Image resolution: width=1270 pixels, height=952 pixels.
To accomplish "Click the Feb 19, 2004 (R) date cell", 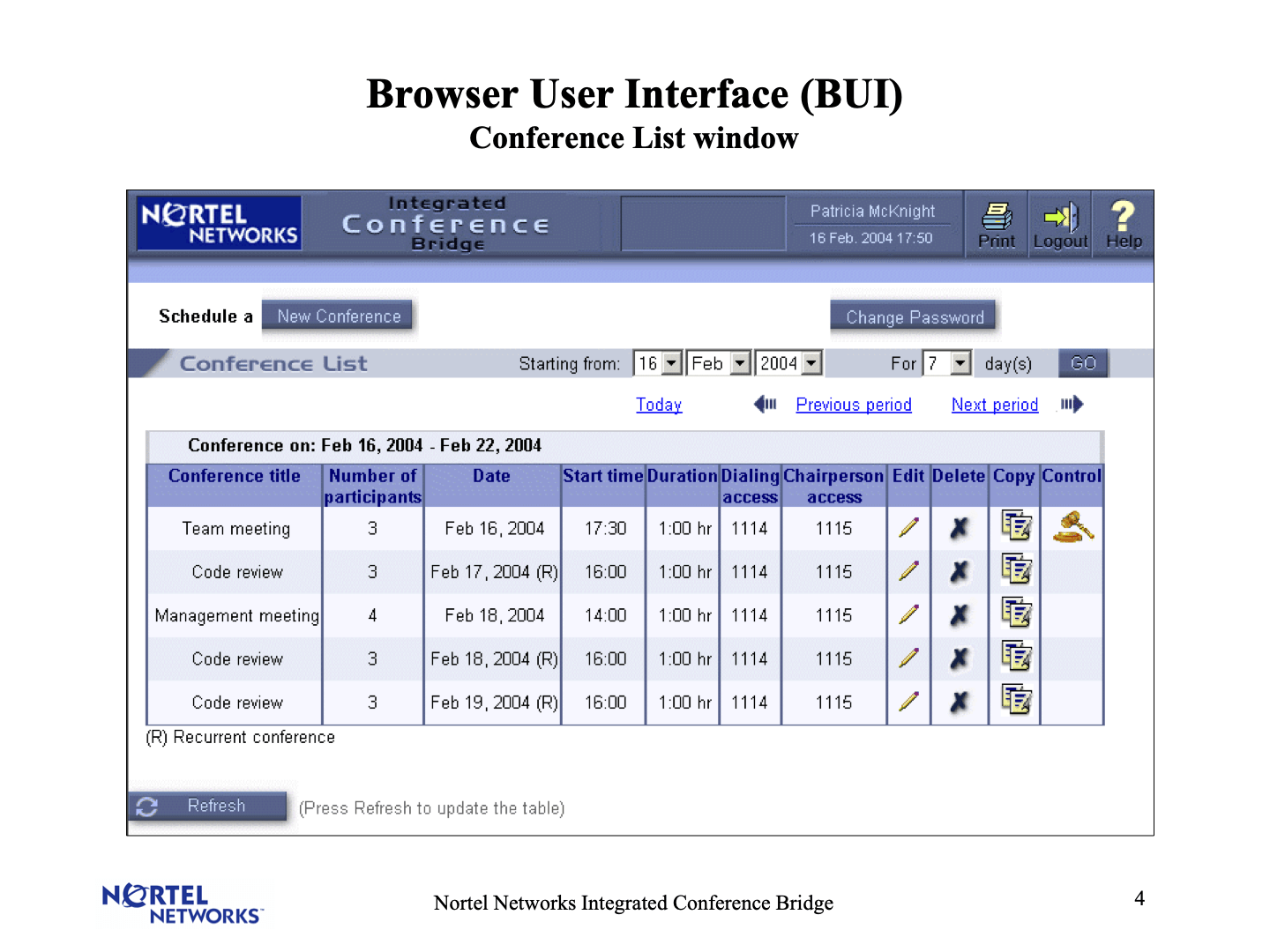I will tap(494, 703).
